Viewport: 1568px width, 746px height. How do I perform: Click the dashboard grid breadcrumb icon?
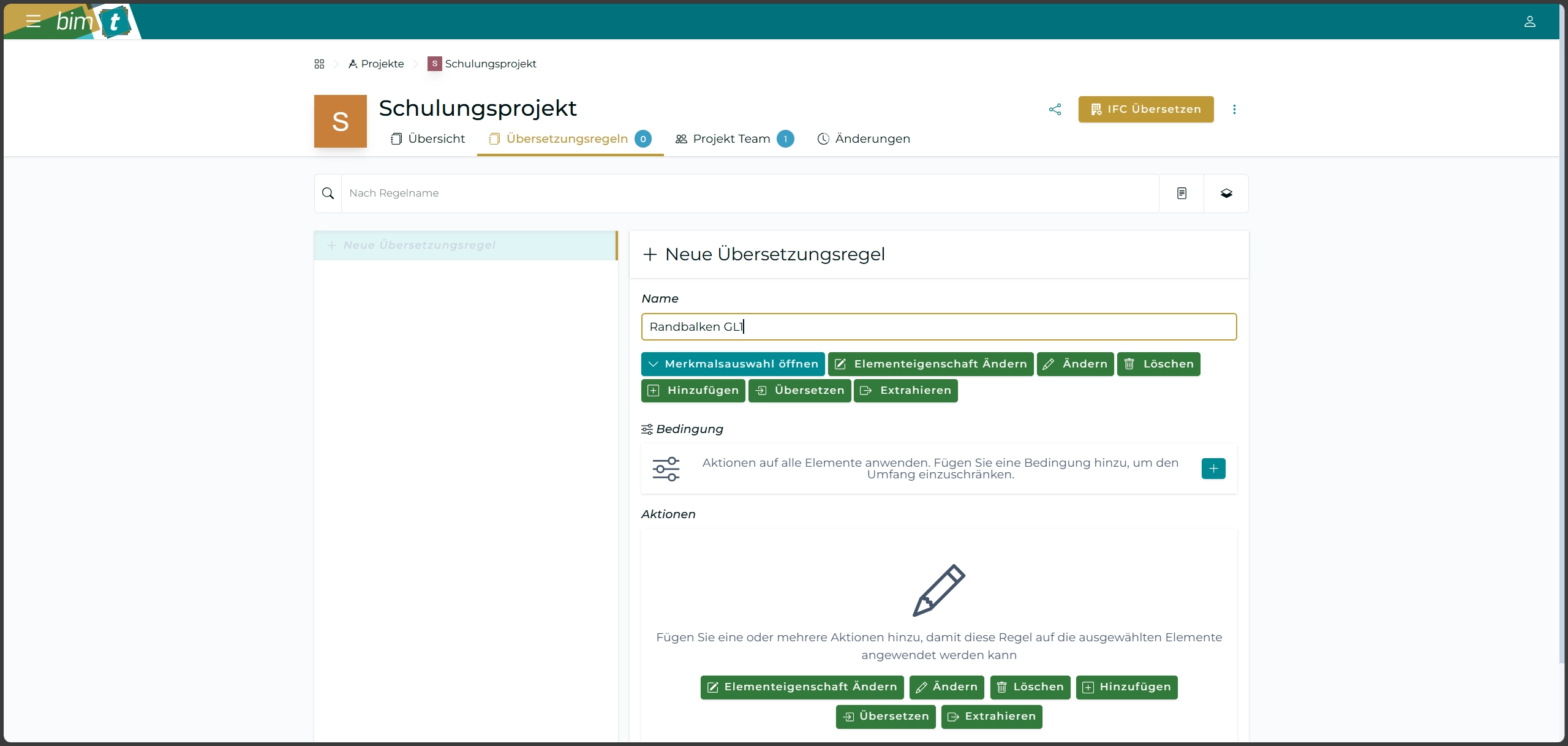[x=319, y=64]
